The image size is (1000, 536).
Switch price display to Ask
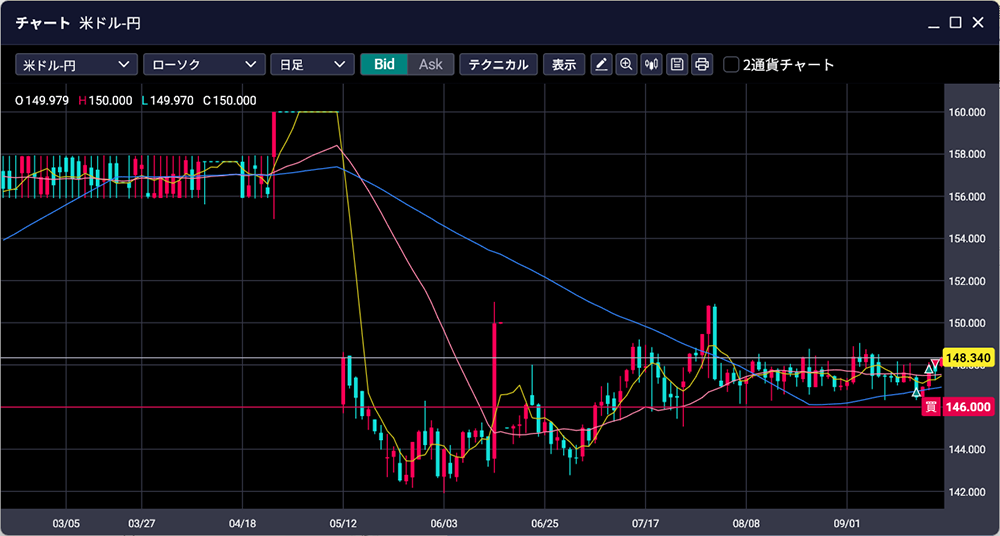click(x=431, y=65)
